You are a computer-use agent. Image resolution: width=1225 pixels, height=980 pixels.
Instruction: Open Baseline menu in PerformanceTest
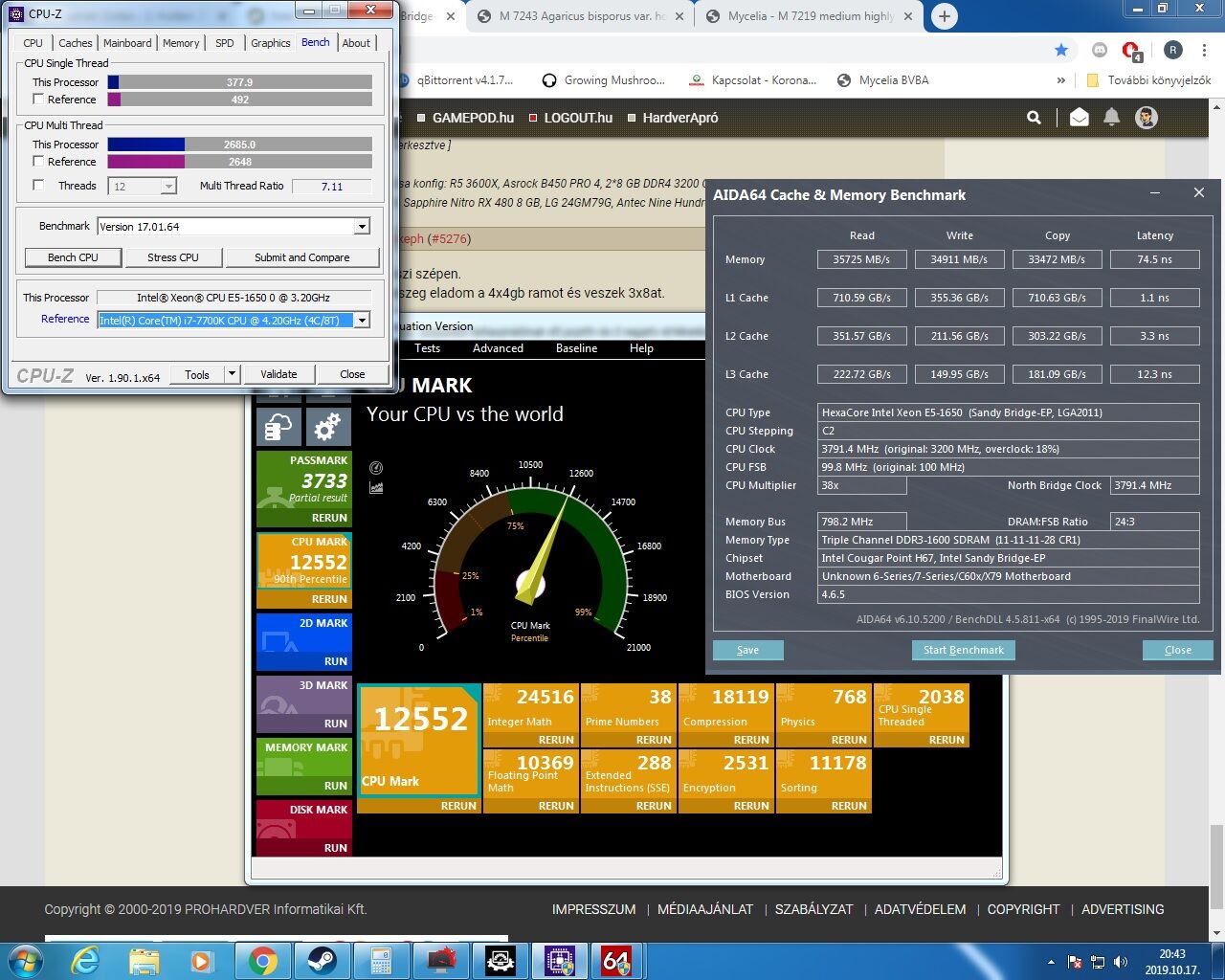click(x=576, y=348)
